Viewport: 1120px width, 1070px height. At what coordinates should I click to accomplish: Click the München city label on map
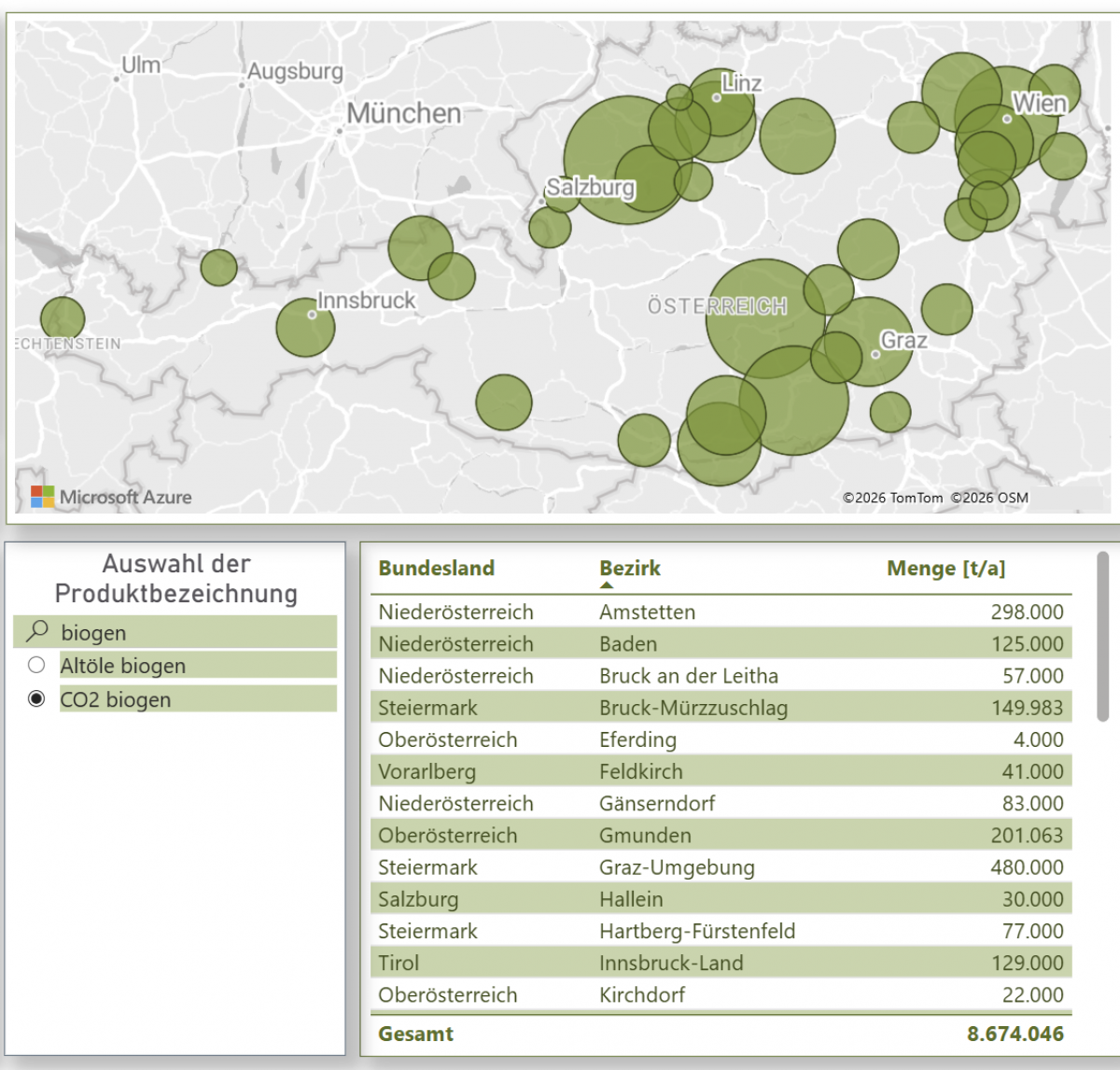[404, 114]
